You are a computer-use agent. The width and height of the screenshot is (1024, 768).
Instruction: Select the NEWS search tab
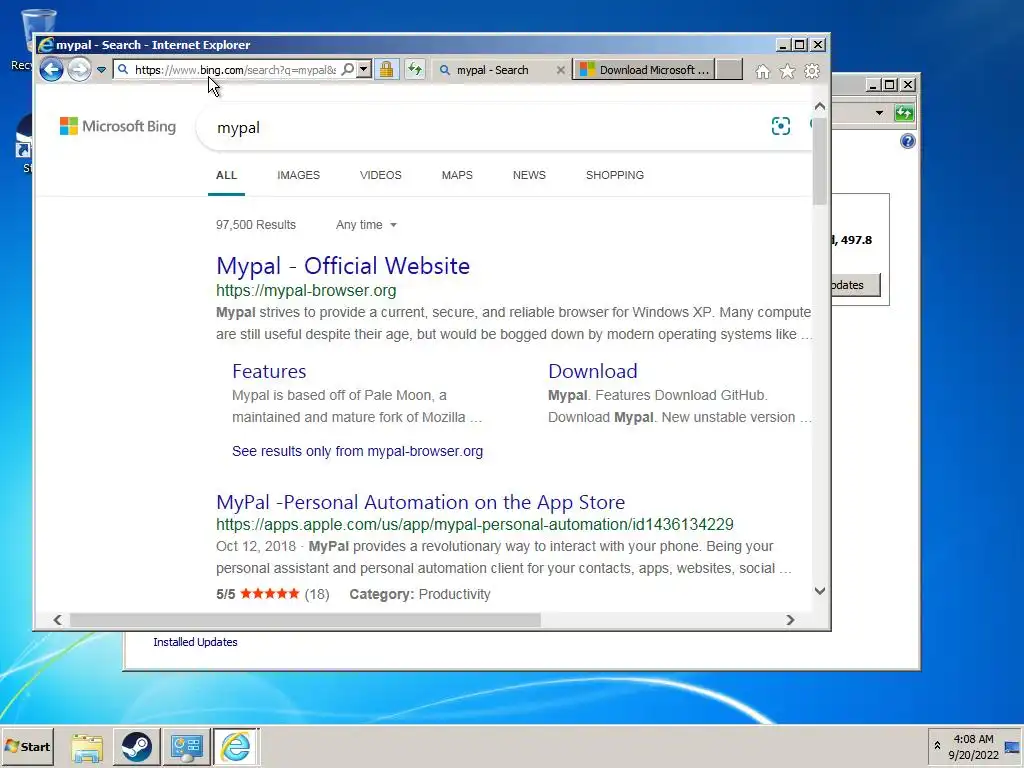coord(529,175)
